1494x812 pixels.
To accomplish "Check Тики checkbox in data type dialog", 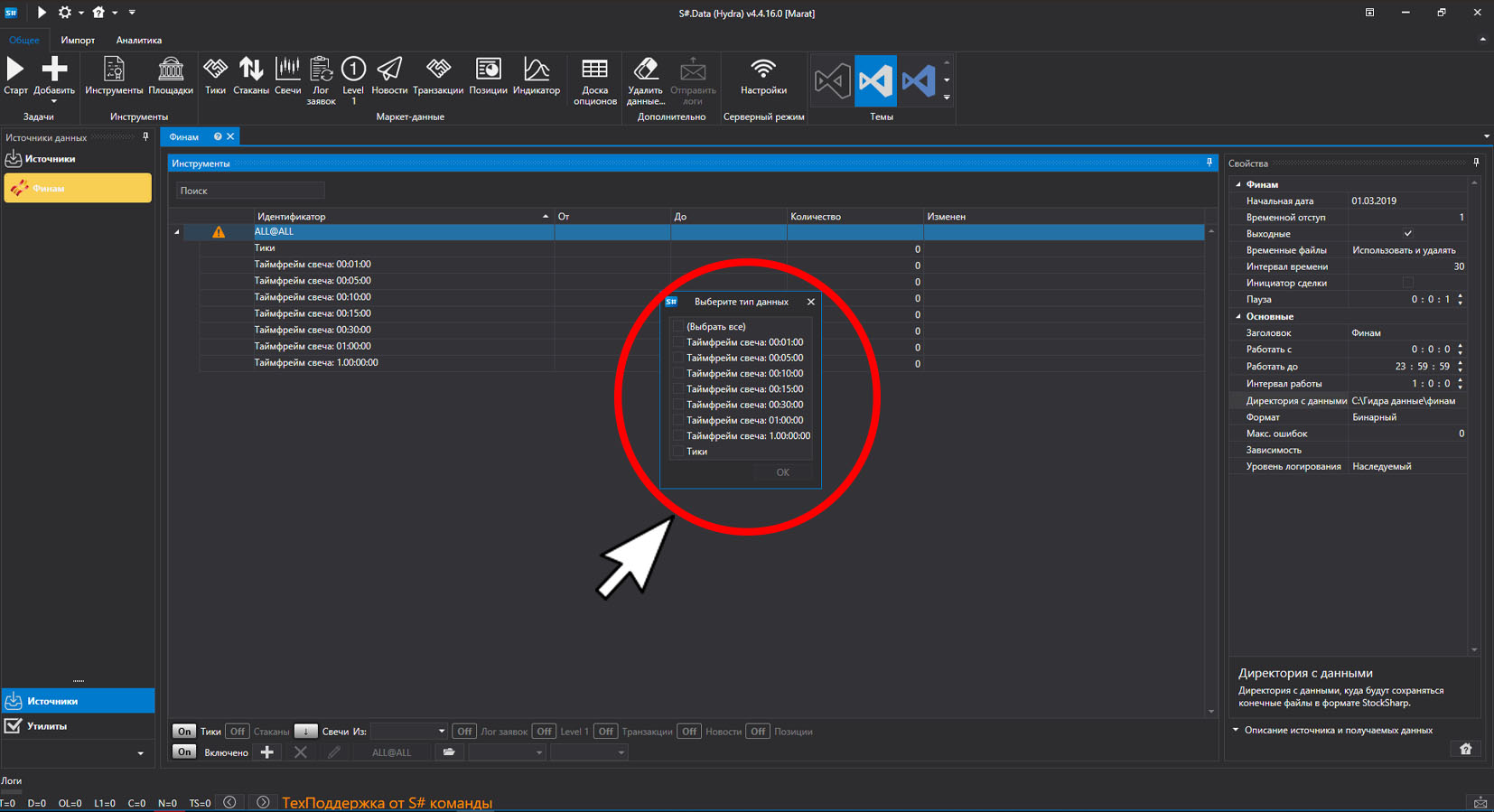I will [x=677, y=452].
